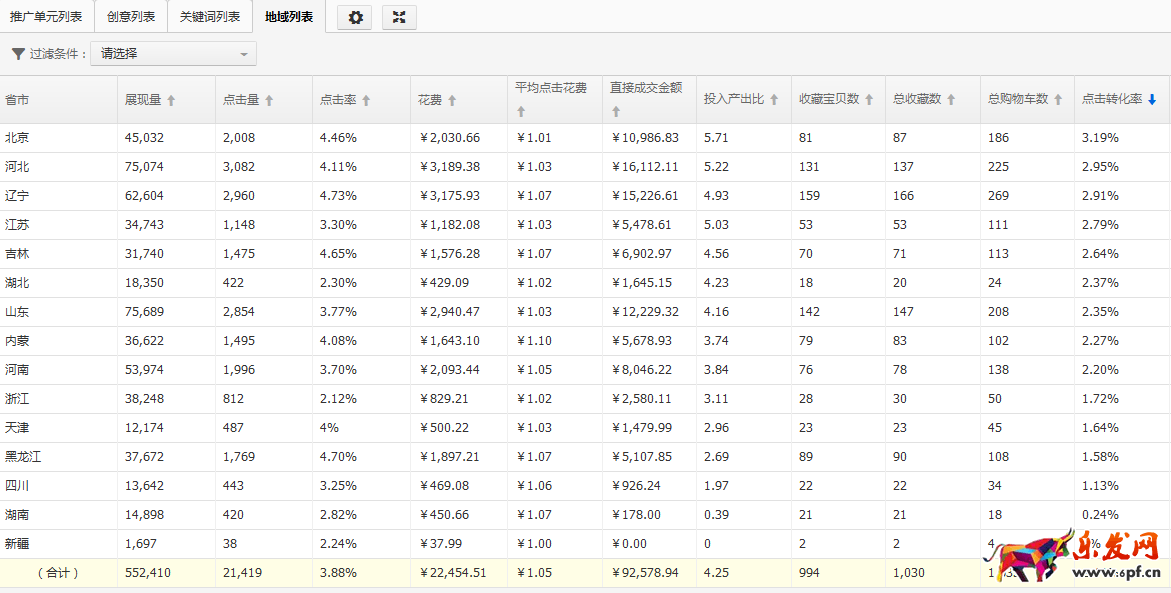Viewport: 1171px width, 593px height.
Task: Select the 北京 table row
Action: tap(17, 138)
